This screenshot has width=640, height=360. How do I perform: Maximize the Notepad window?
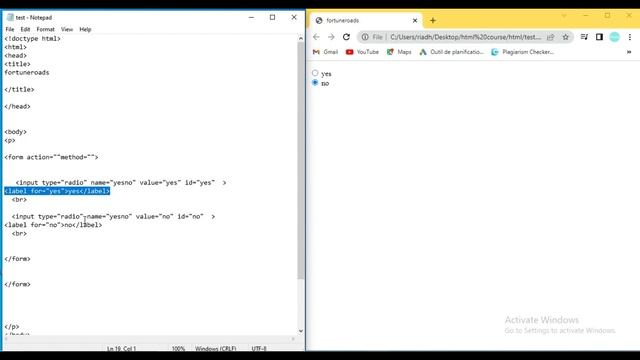(x=272, y=18)
